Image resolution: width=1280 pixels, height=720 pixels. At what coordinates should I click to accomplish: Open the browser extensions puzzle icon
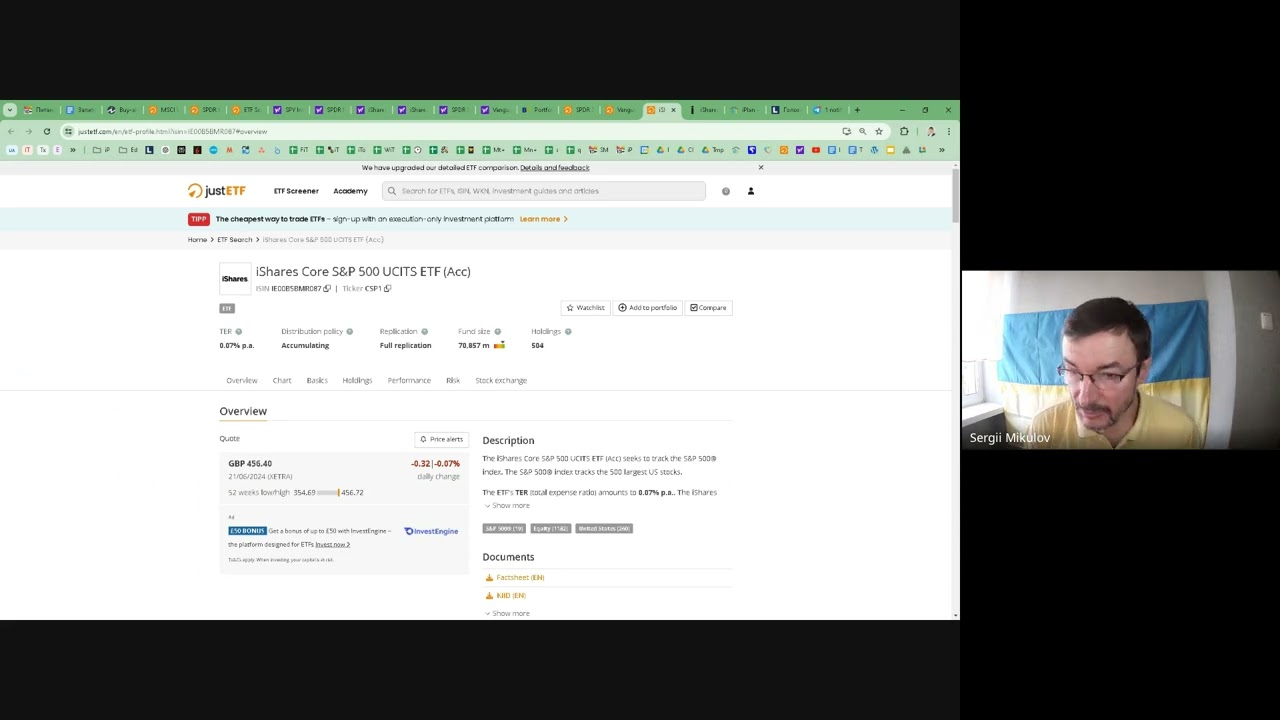(x=904, y=132)
